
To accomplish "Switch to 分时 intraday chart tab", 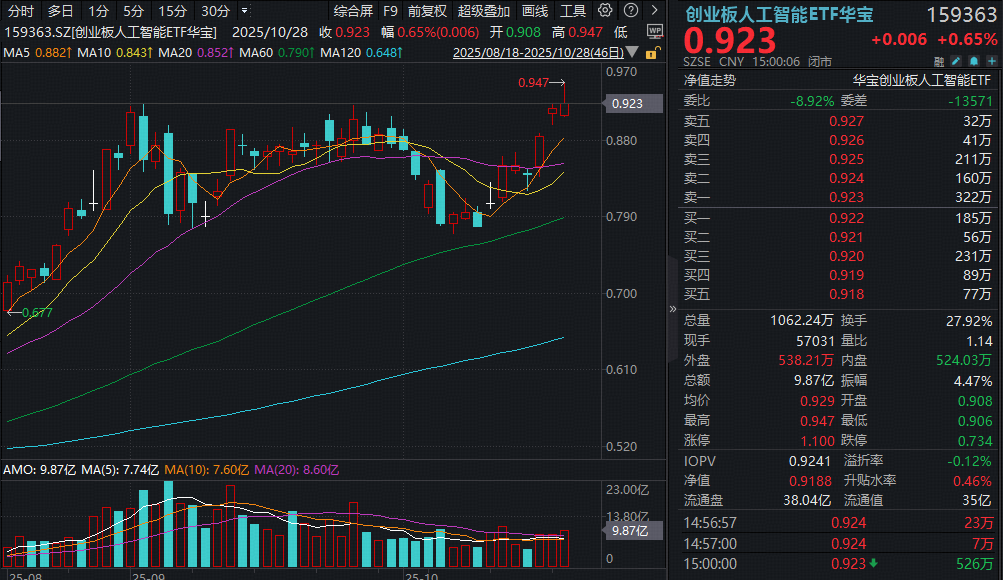I will 20,11.
